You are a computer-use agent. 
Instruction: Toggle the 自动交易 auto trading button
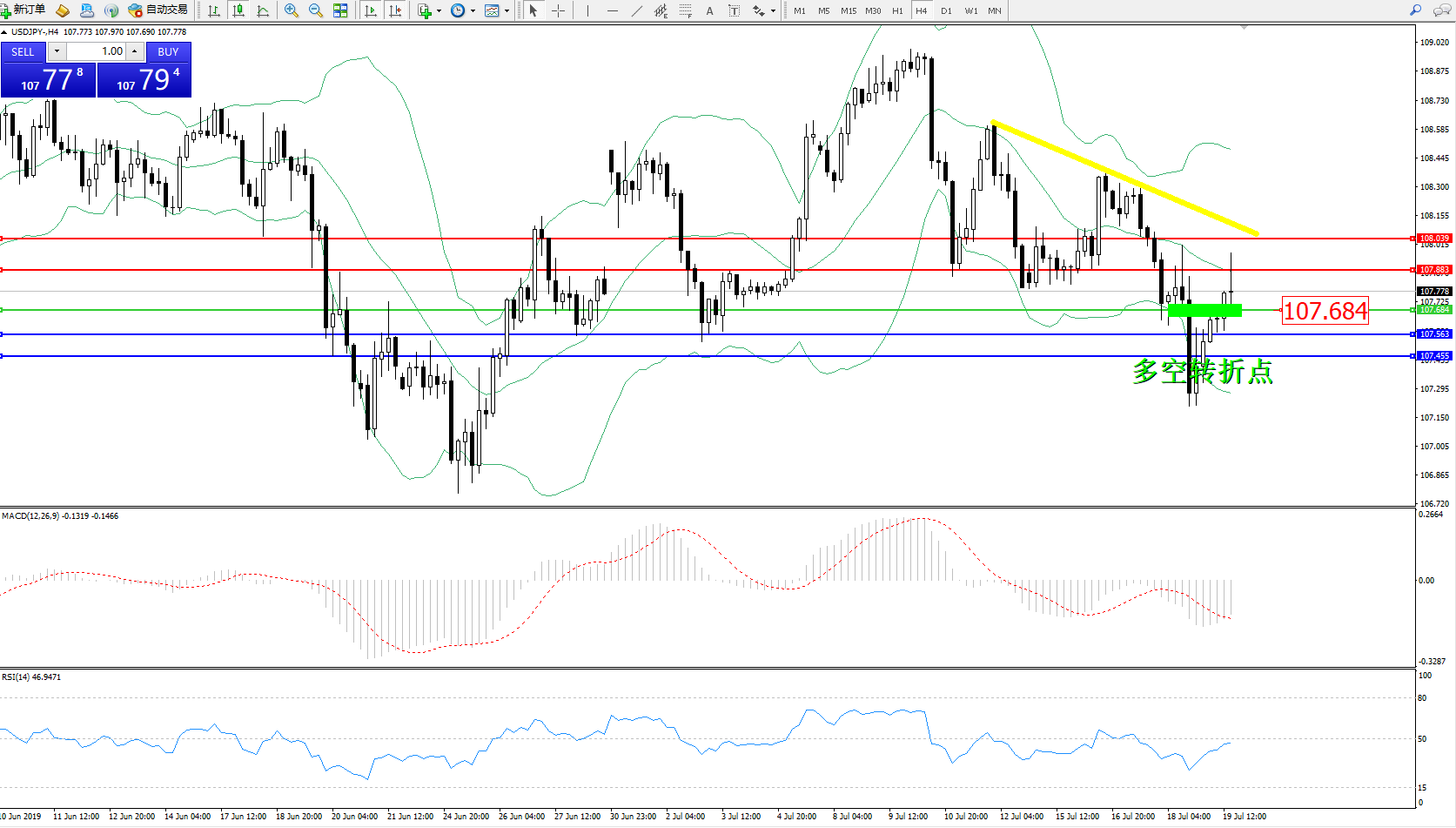click(158, 10)
